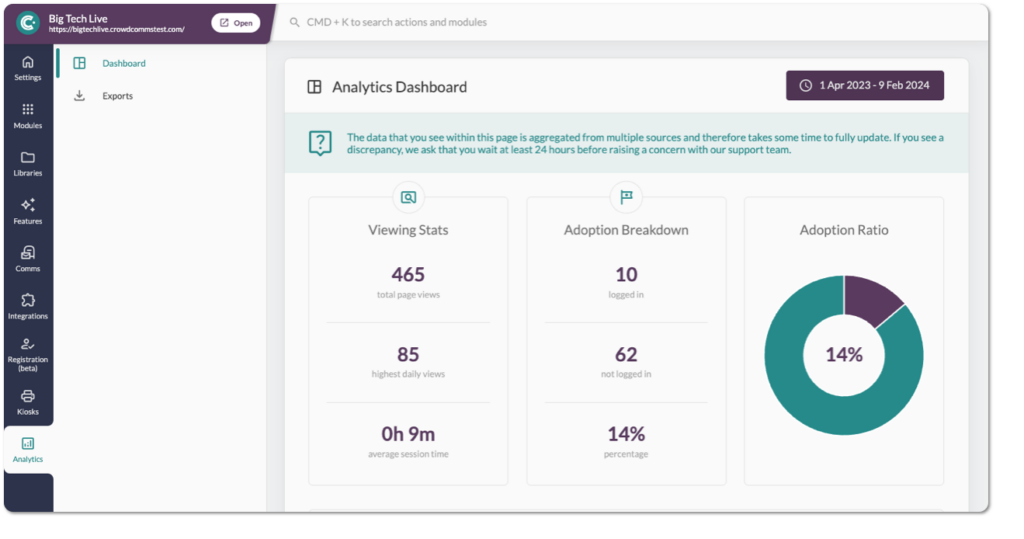Select the Exports submenu item
The width and height of the screenshot is (1024, 539).
tap(117, 96)
